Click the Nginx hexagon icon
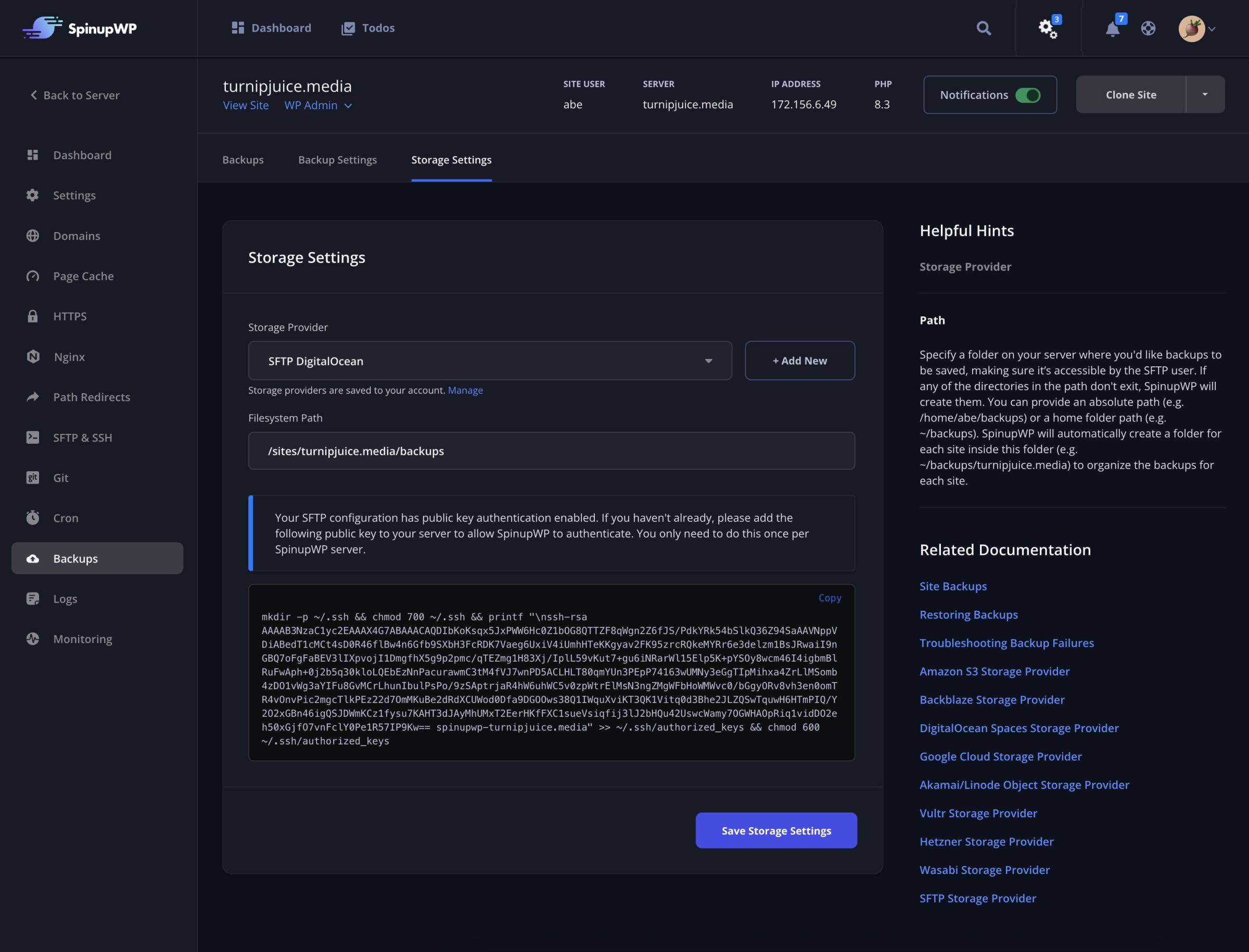 pyautogui.click(x=33, y=356)
